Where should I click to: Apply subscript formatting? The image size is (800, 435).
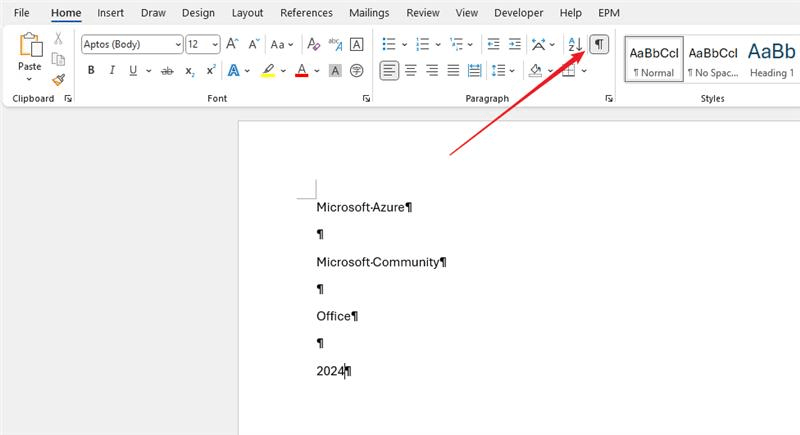coord(189,71)
